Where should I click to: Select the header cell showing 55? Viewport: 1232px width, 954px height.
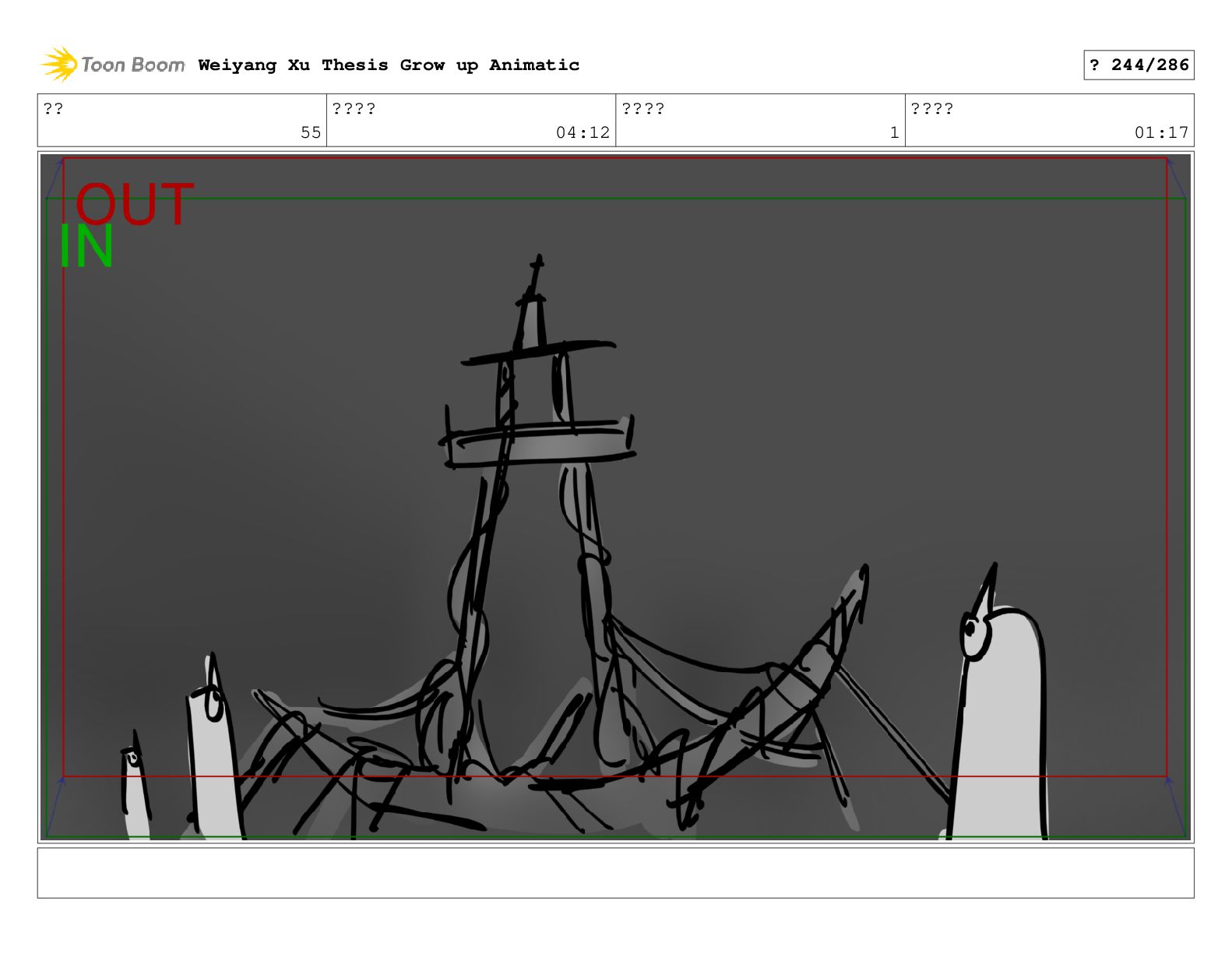click(182, 121)
